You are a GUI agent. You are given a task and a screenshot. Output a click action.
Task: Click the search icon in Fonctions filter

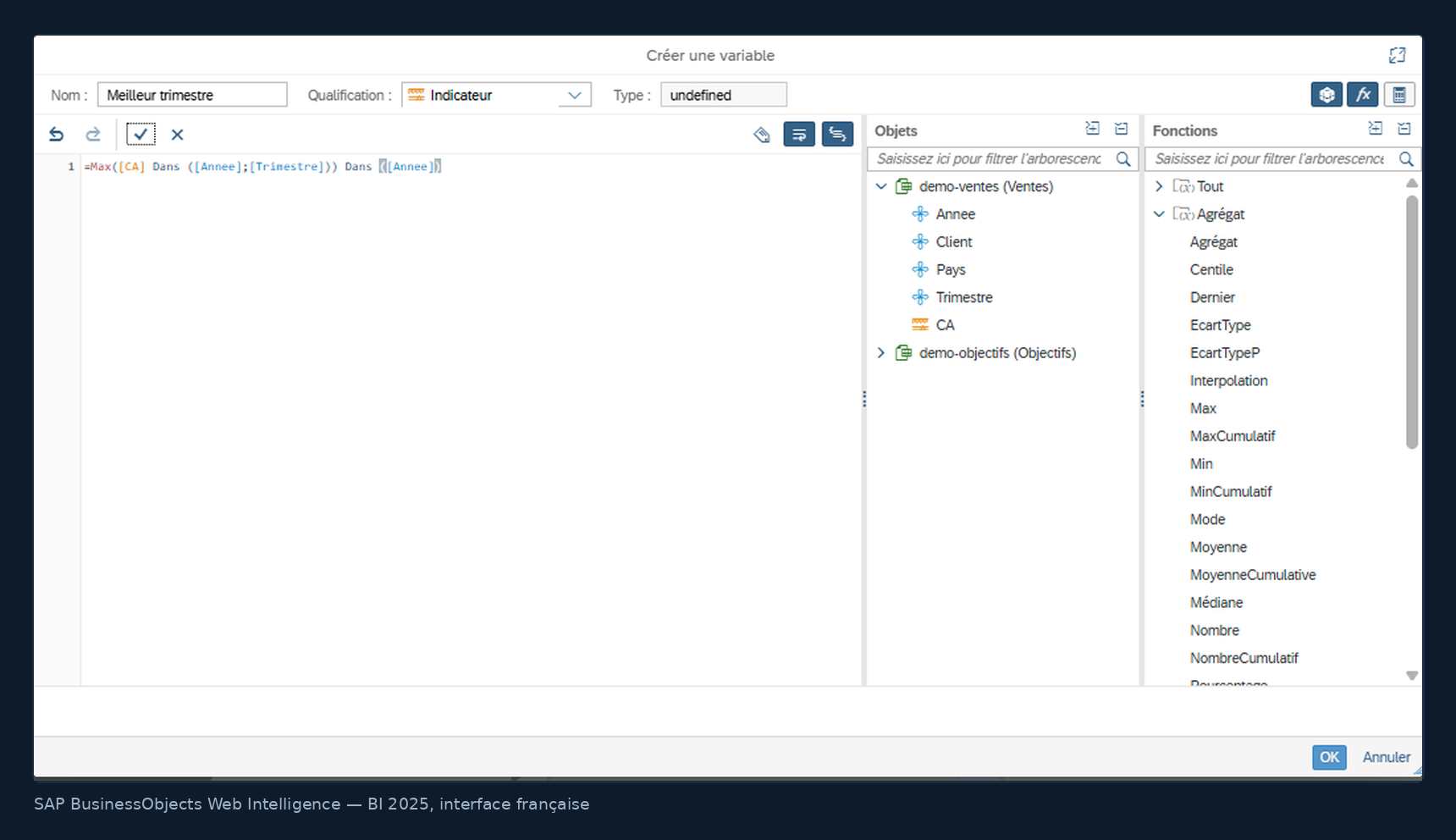(1406, 158)
